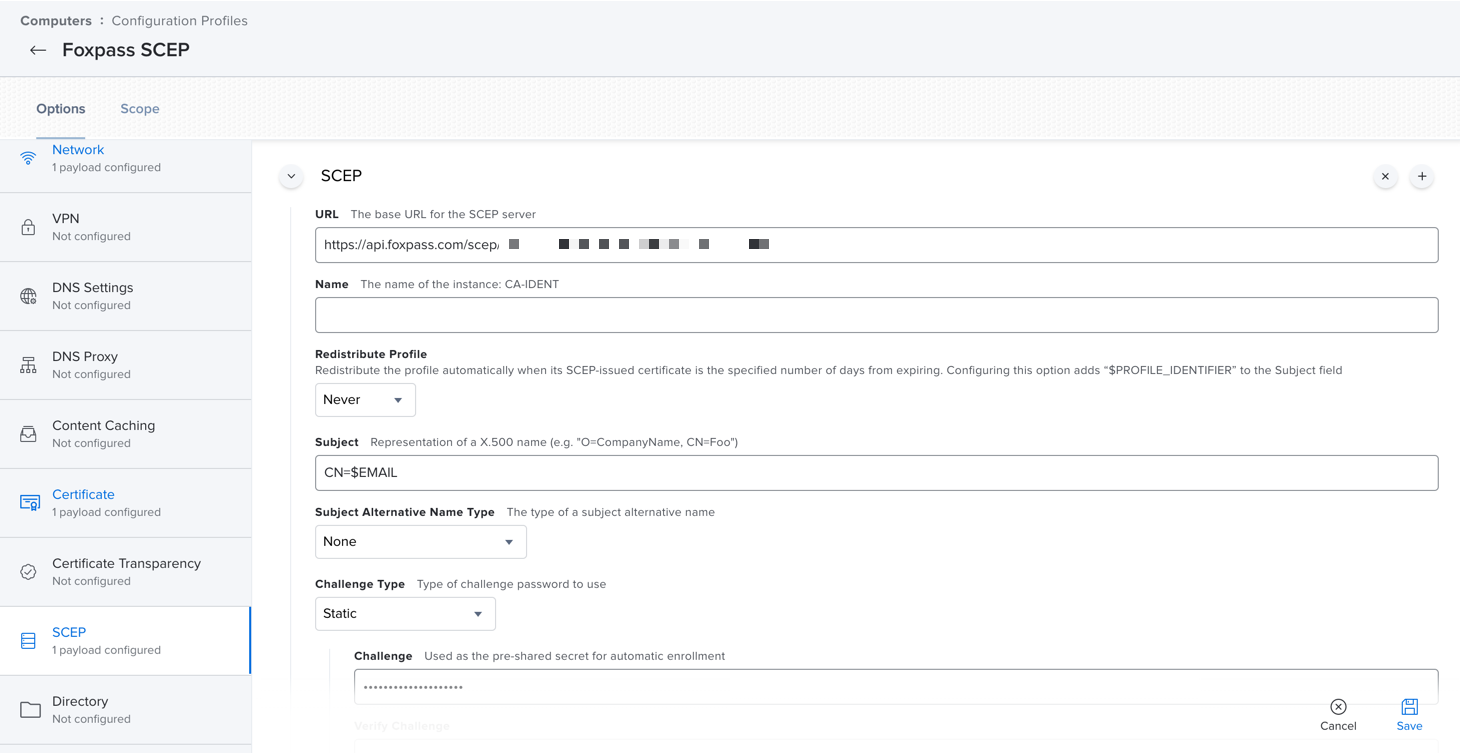The height and width of the screenshot is (753, 1460).
Task: Select DNS Settings payload in sidebar
Action: point(125,296)
